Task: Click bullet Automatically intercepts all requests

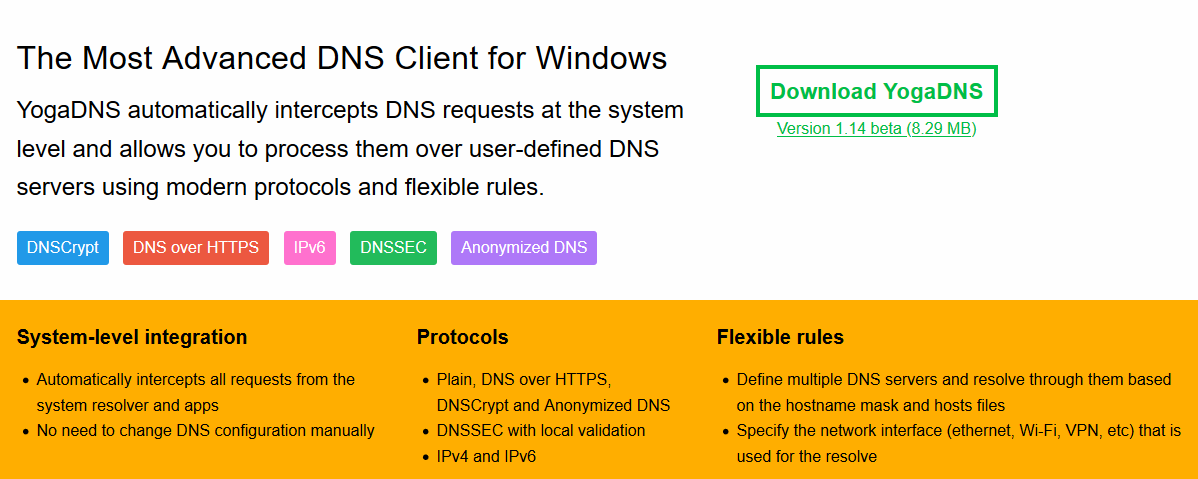Action: 196,392
